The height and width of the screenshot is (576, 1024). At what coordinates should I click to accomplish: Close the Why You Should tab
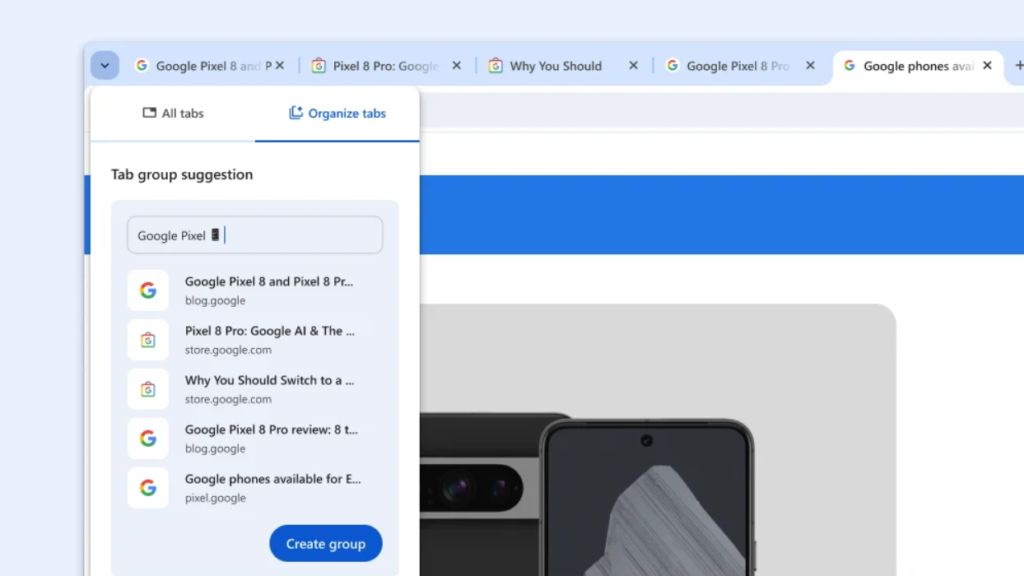633,65
